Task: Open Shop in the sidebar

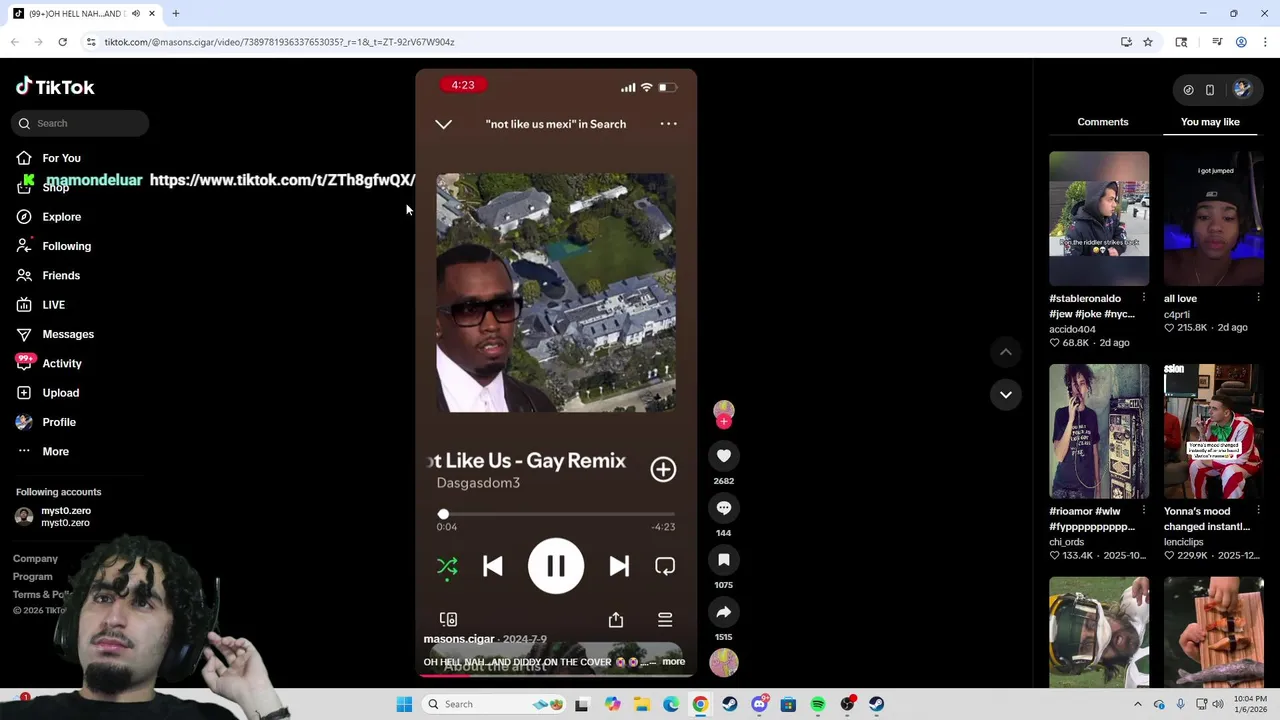Action: tap(55, 188)
